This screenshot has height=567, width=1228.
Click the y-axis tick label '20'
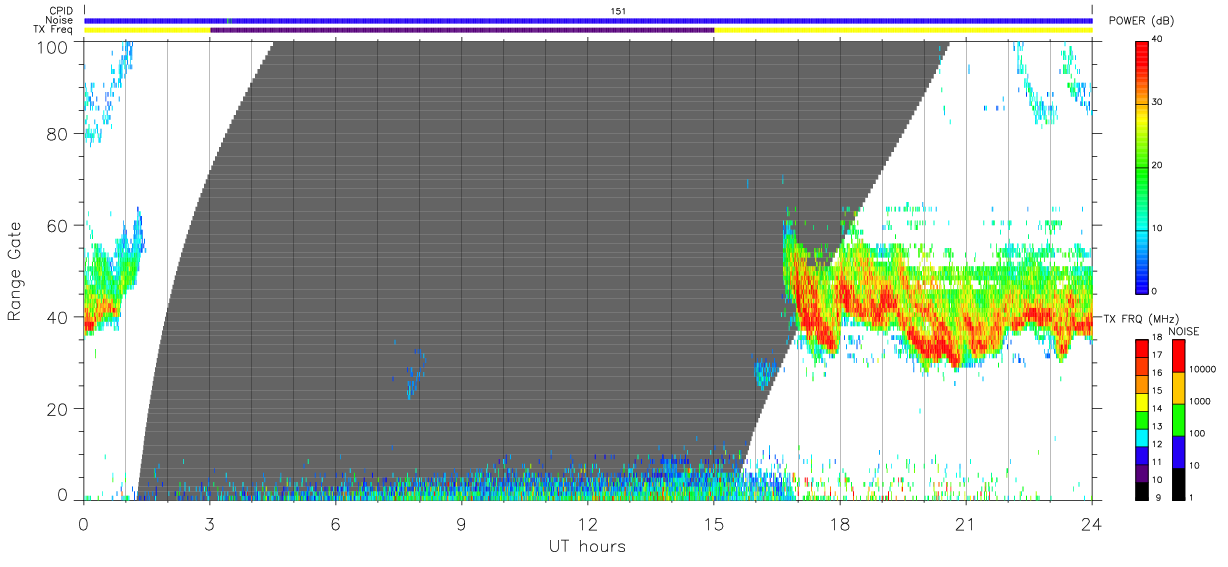pyautogui.click(x=59, y=409)
